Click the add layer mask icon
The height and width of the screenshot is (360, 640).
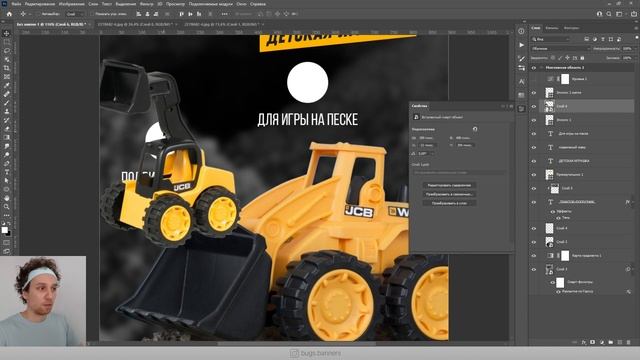point(593,342)
